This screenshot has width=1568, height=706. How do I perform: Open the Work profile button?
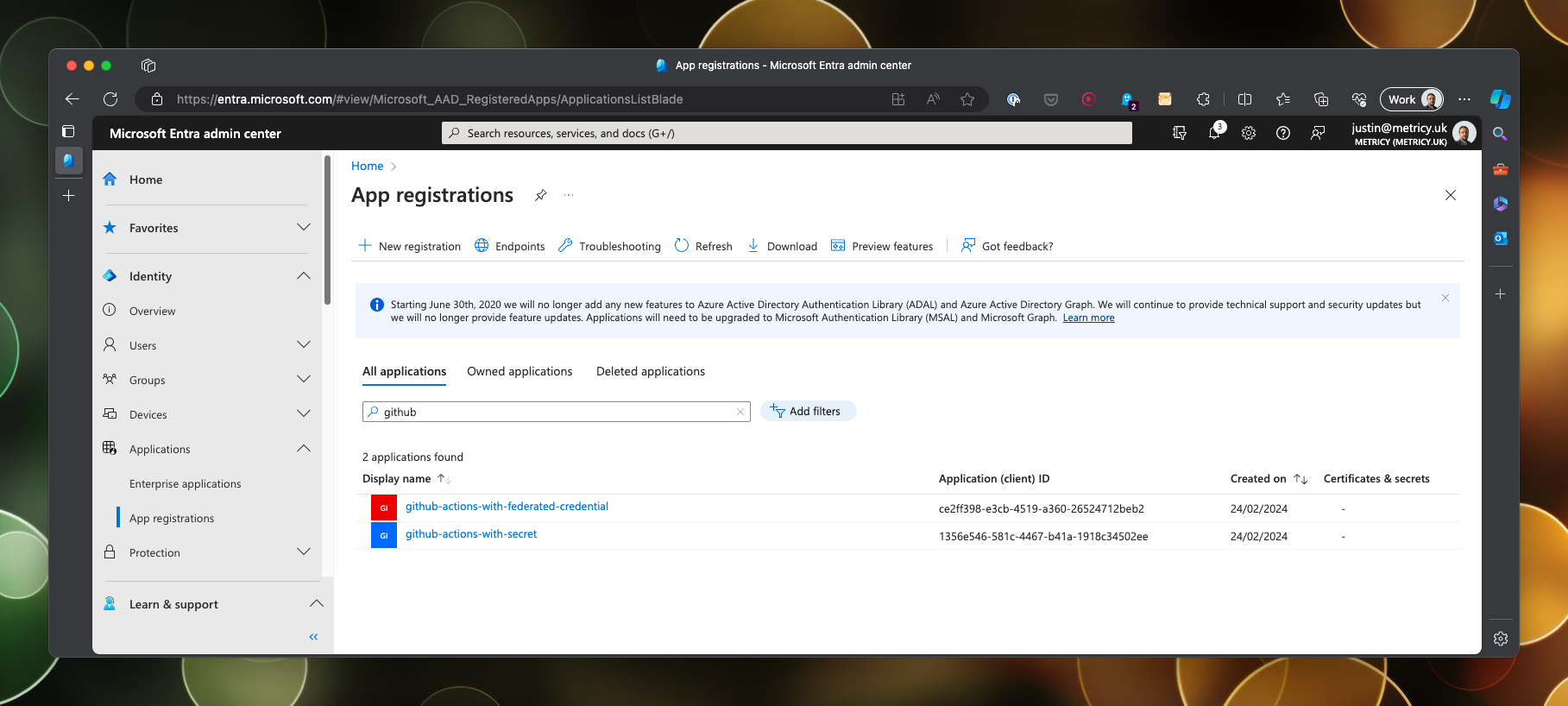coord(1412,99)
